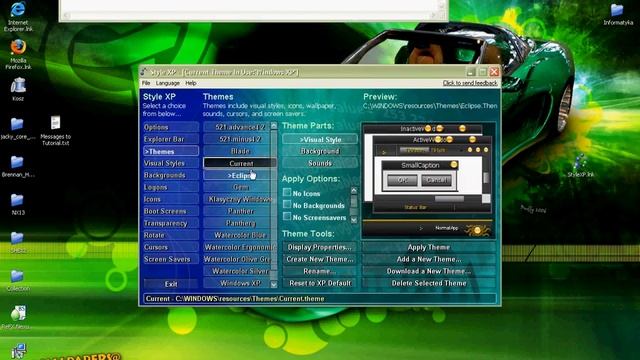Check the No Screensavers box
Image resolution: width=640 pixels, height=360 pixels.
coord(287,216)
